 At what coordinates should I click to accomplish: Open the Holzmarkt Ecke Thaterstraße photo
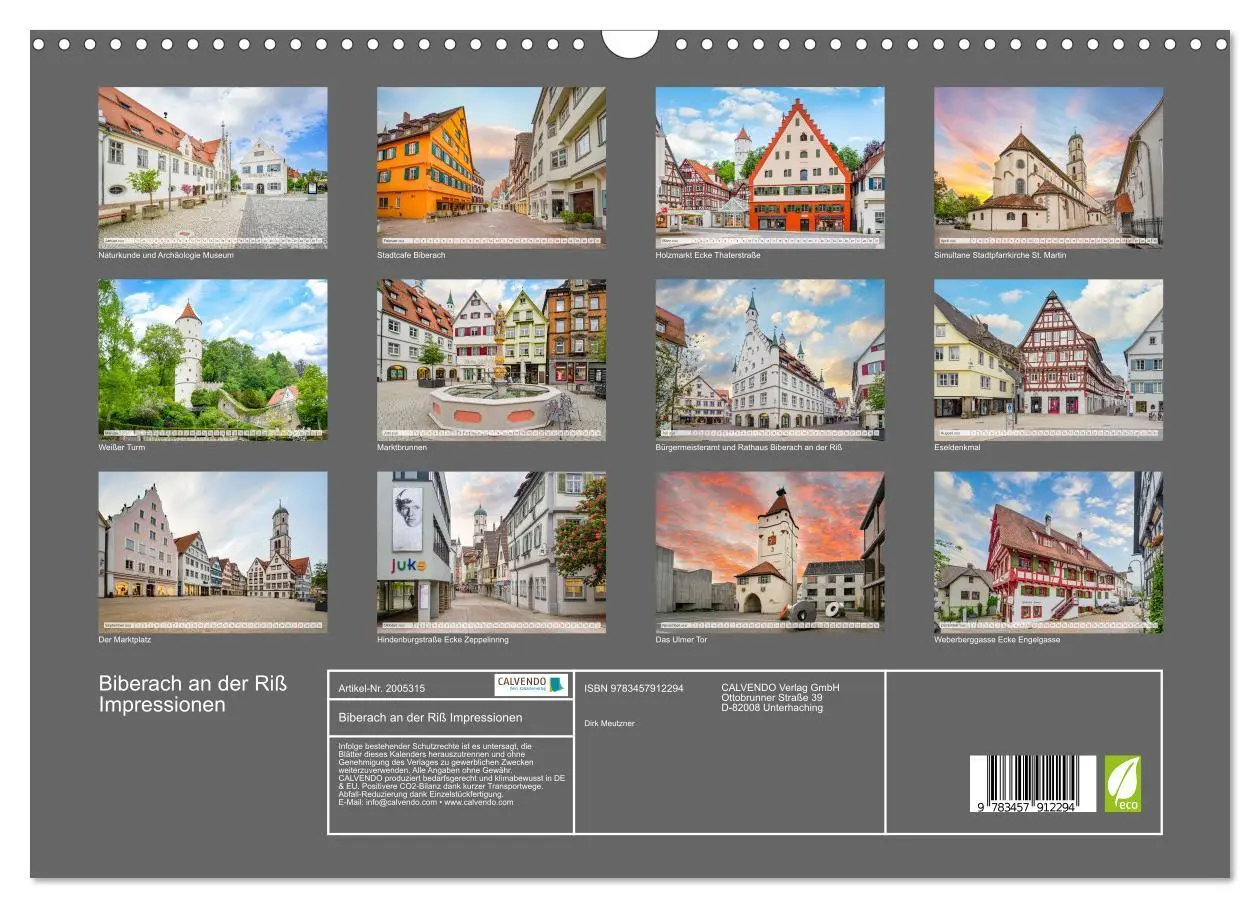pos(770,167)
